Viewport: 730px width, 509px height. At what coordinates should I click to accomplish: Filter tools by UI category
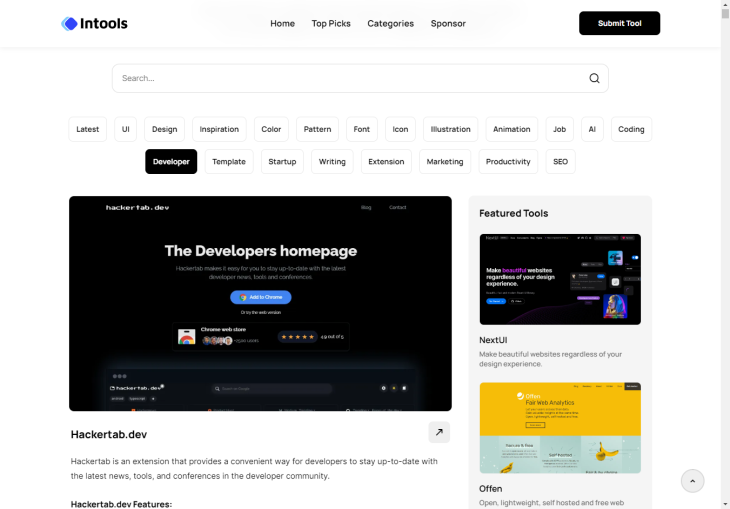click(125, 129)
